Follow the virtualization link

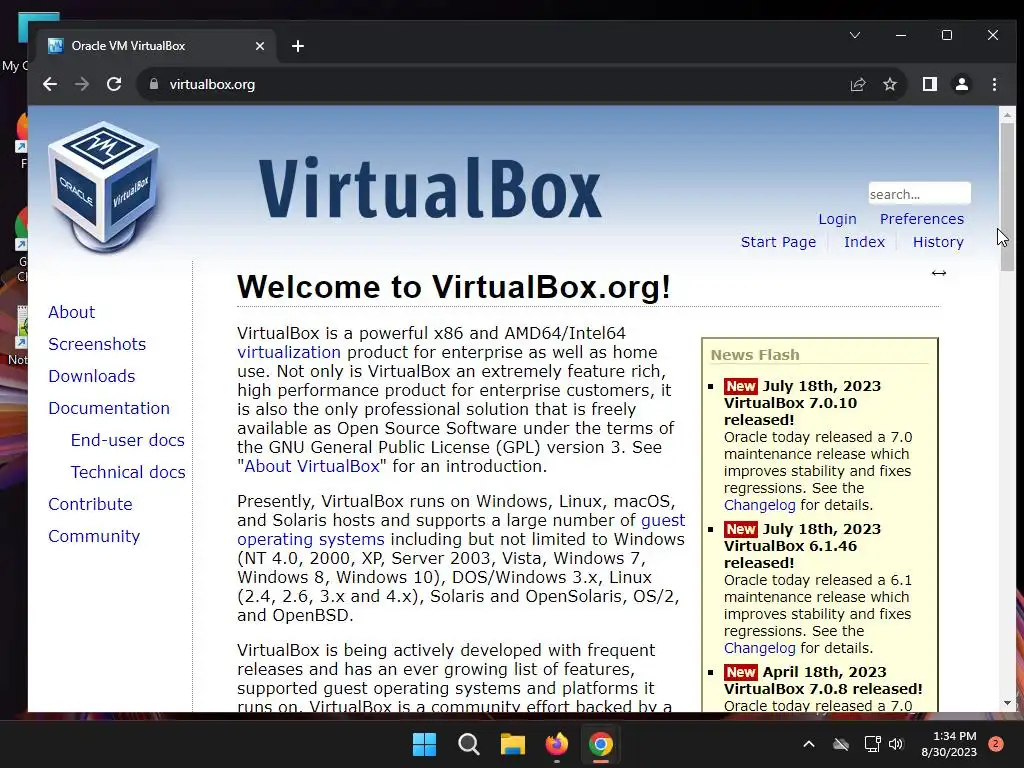[x=289, y=353]
